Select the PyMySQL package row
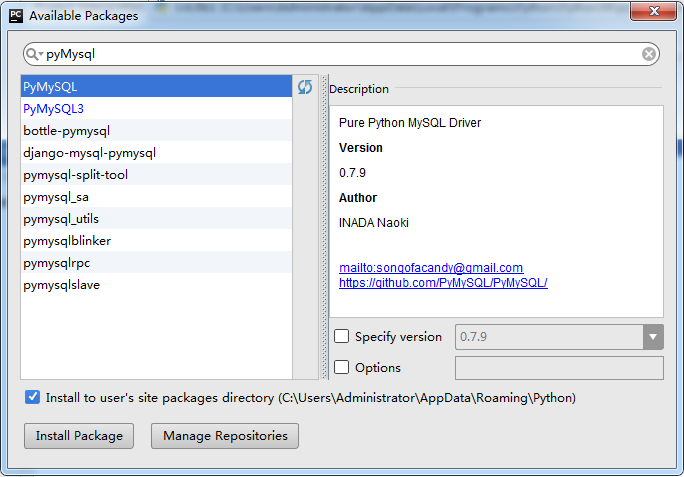684x477 pixels. click(x=156, y=86)
